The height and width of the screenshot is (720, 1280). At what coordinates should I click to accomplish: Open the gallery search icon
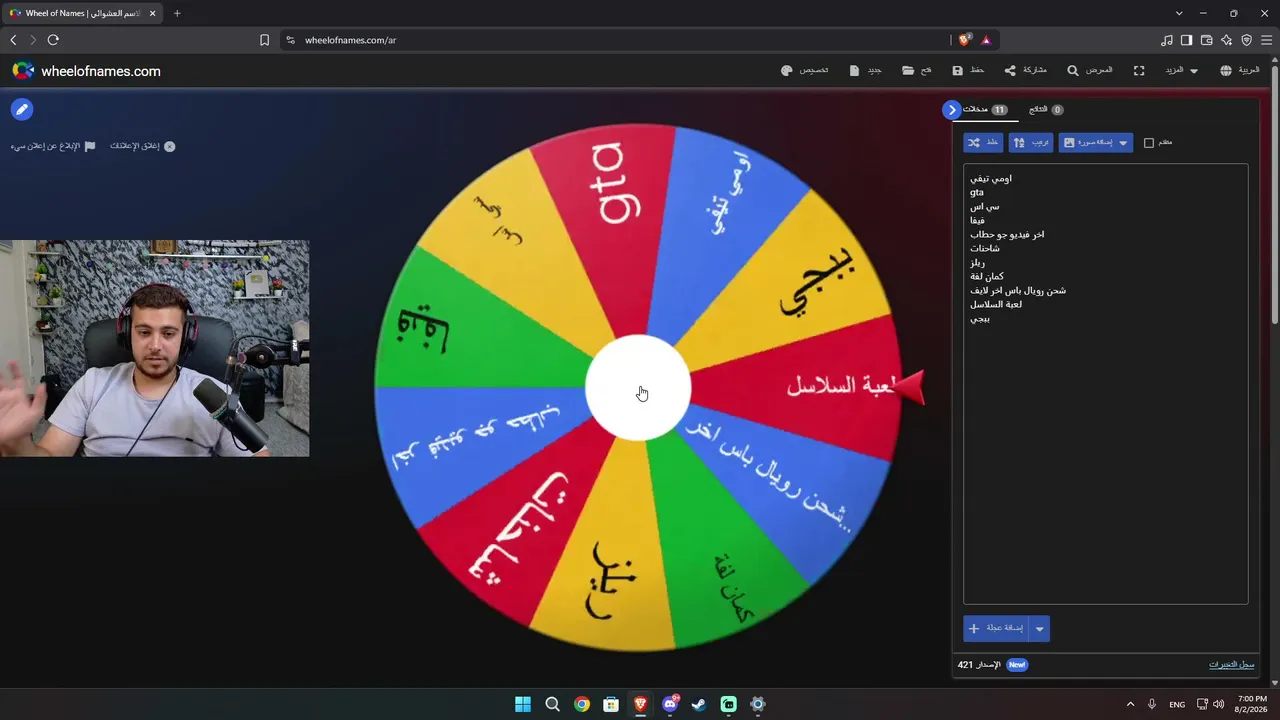[1089, 71]
